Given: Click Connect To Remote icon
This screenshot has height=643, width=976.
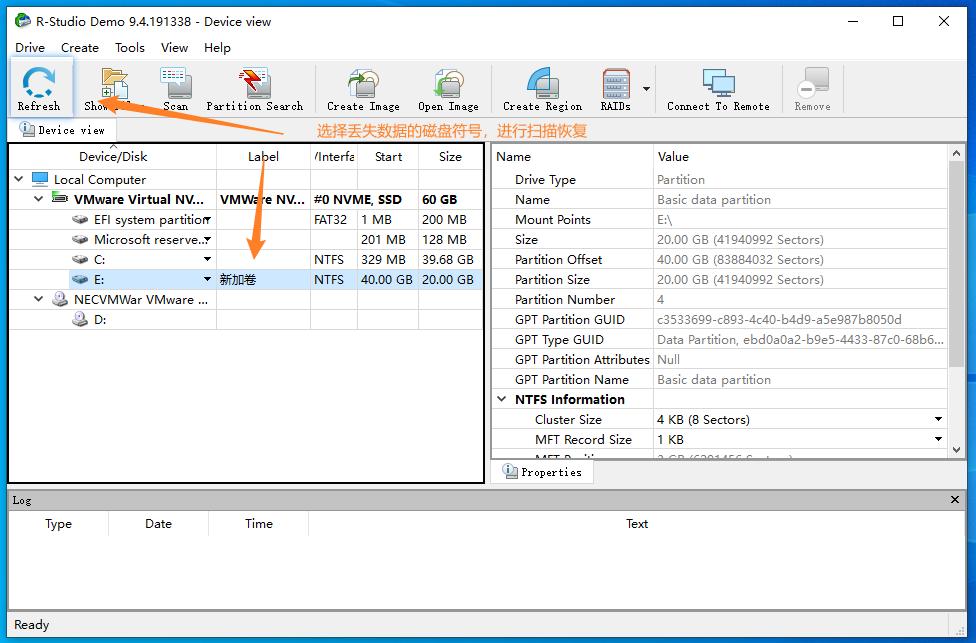Looking at the screenshot, I should pyautogui.click(x=718, y=88).
